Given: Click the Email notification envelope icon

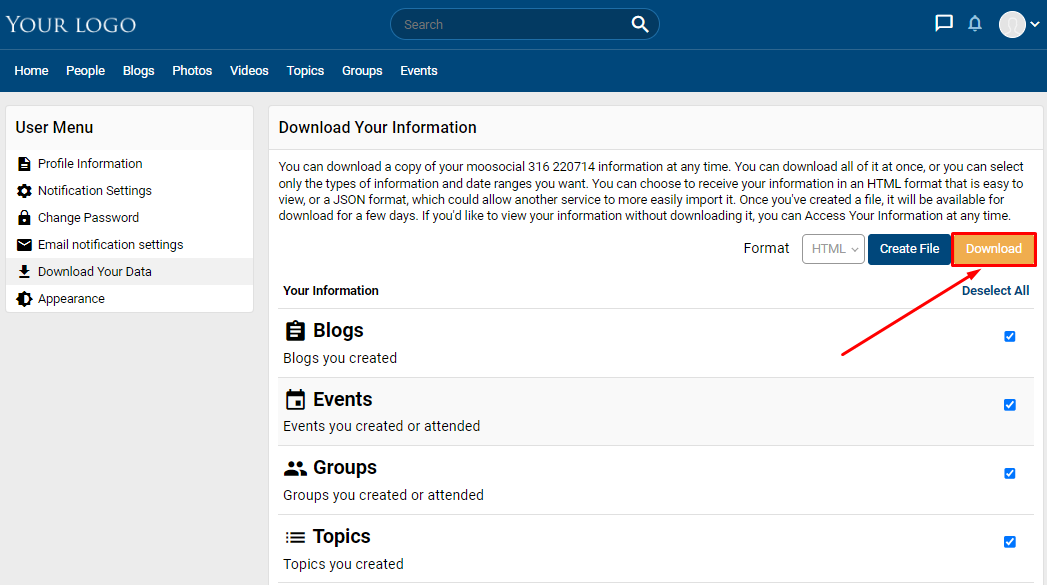Looking at the screenshot, I should (x=24, y=244).
